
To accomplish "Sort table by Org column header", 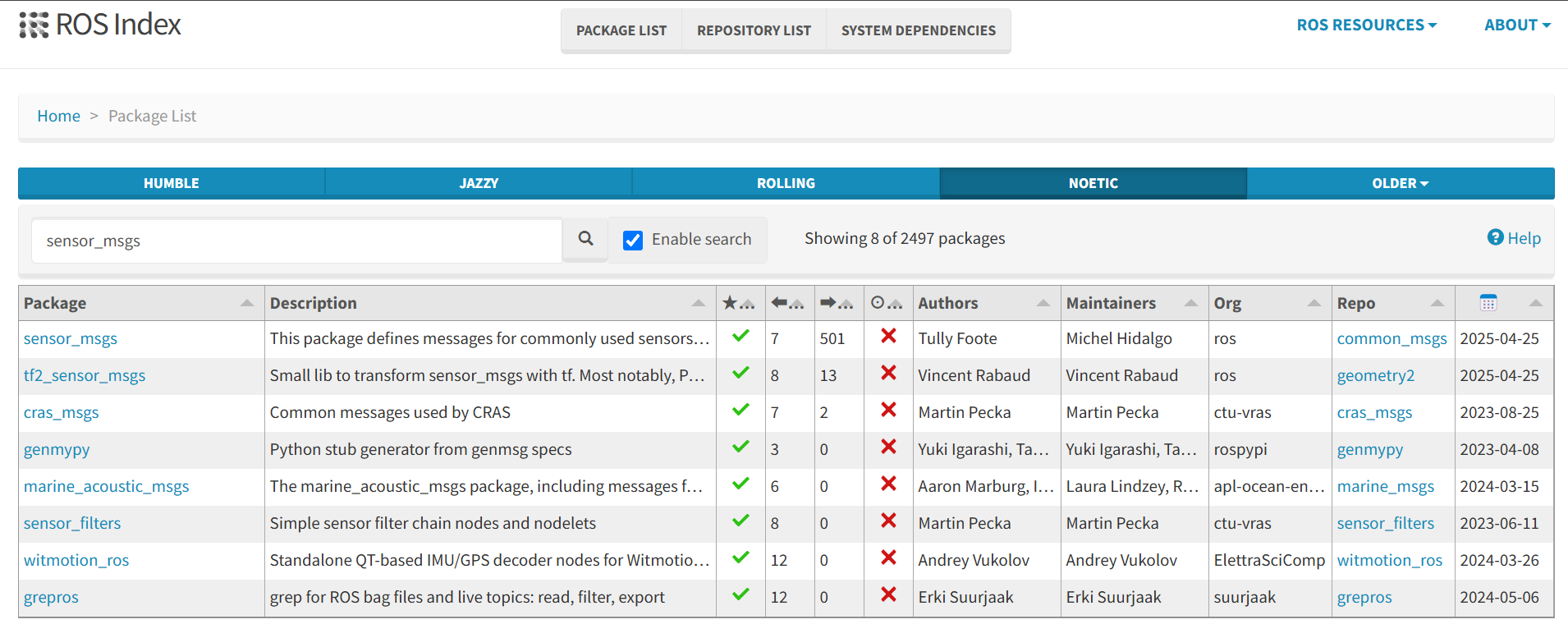I will [x=1270, y=303].
